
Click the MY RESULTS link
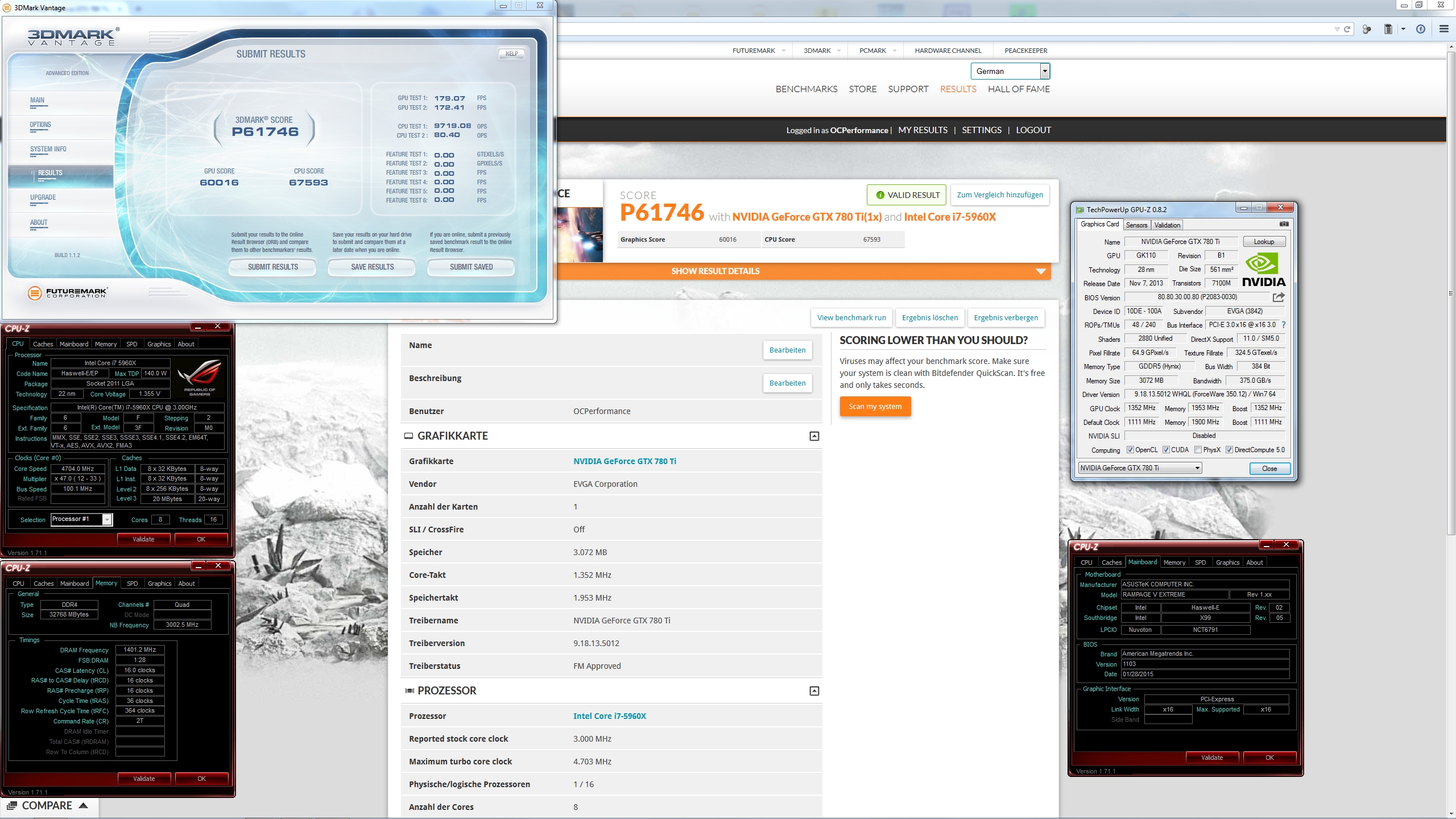click(923, 130)
